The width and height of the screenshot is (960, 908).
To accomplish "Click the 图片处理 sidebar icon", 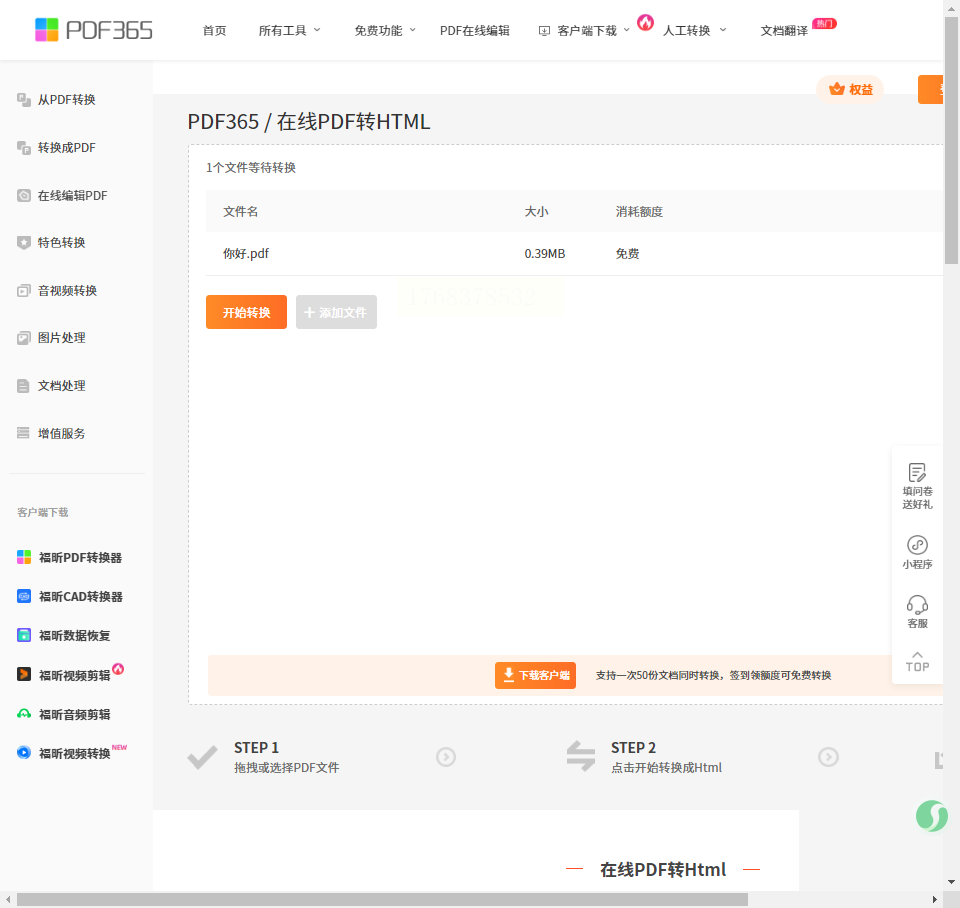I will (x=24, y=338).
